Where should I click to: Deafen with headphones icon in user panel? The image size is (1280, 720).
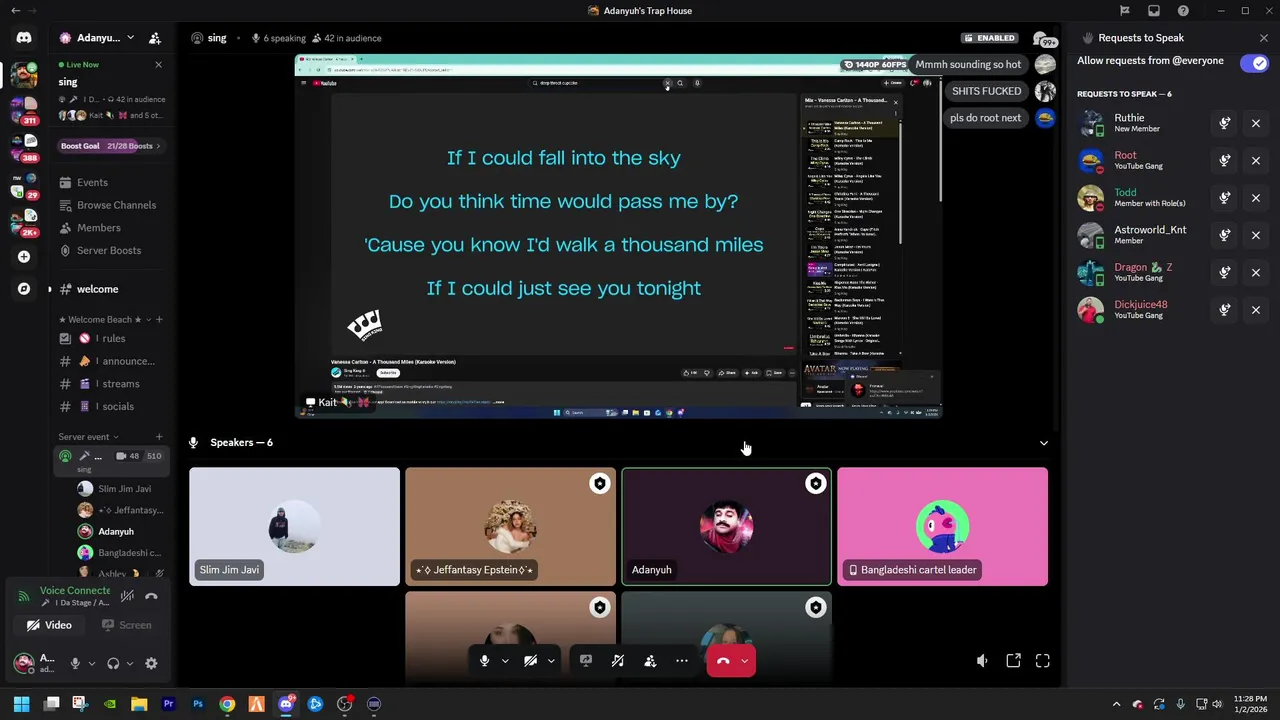click(x=113, y=663)
